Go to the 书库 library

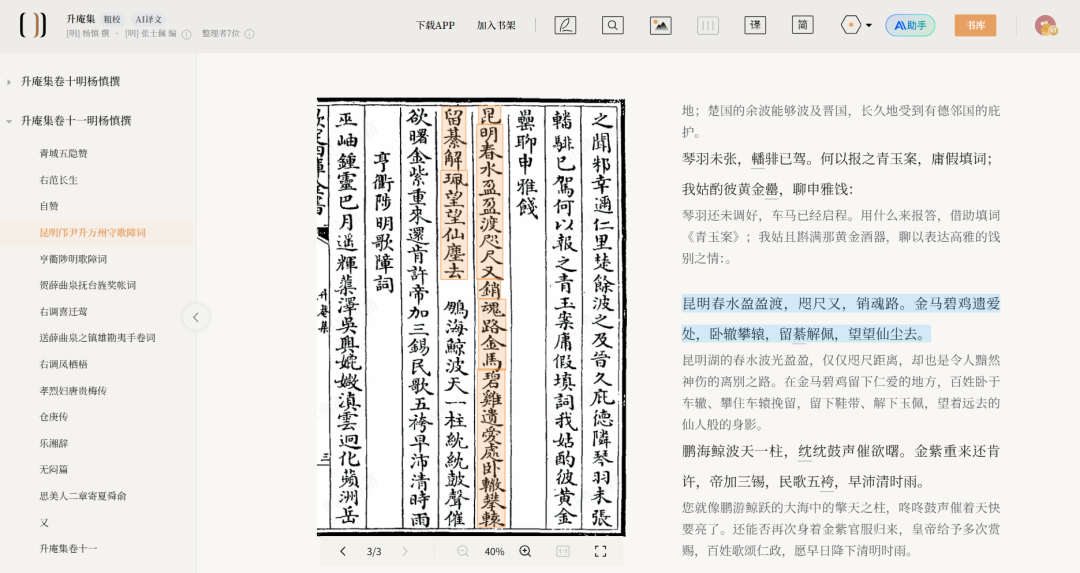pos(975,25)
